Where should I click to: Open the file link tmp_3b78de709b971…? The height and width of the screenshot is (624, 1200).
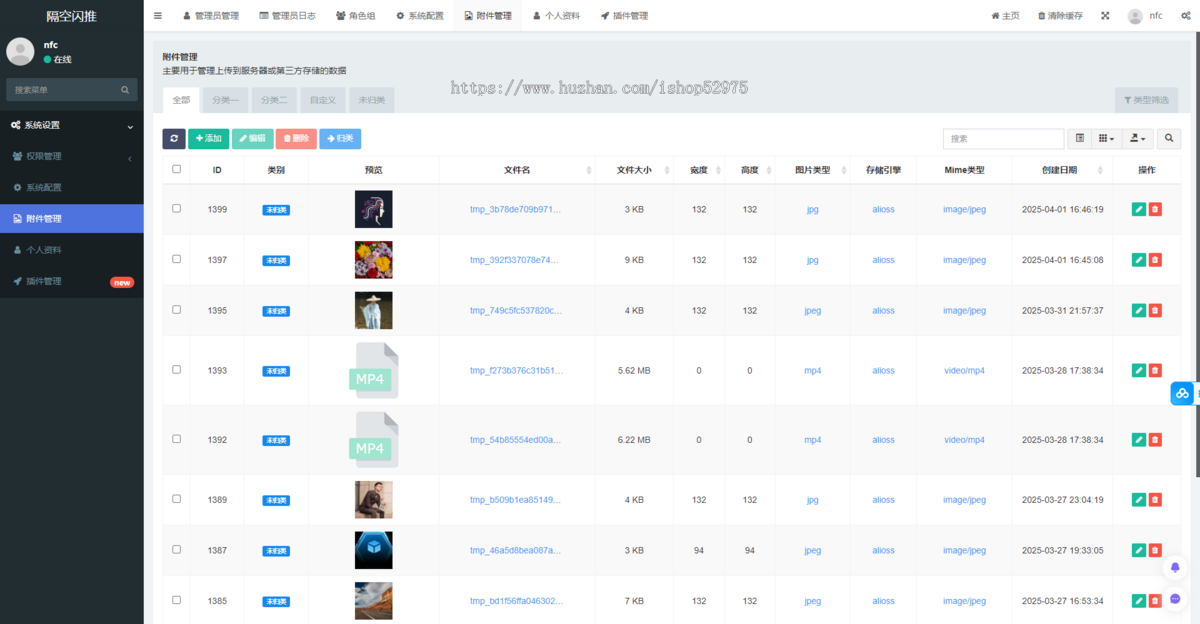[516, 210]
